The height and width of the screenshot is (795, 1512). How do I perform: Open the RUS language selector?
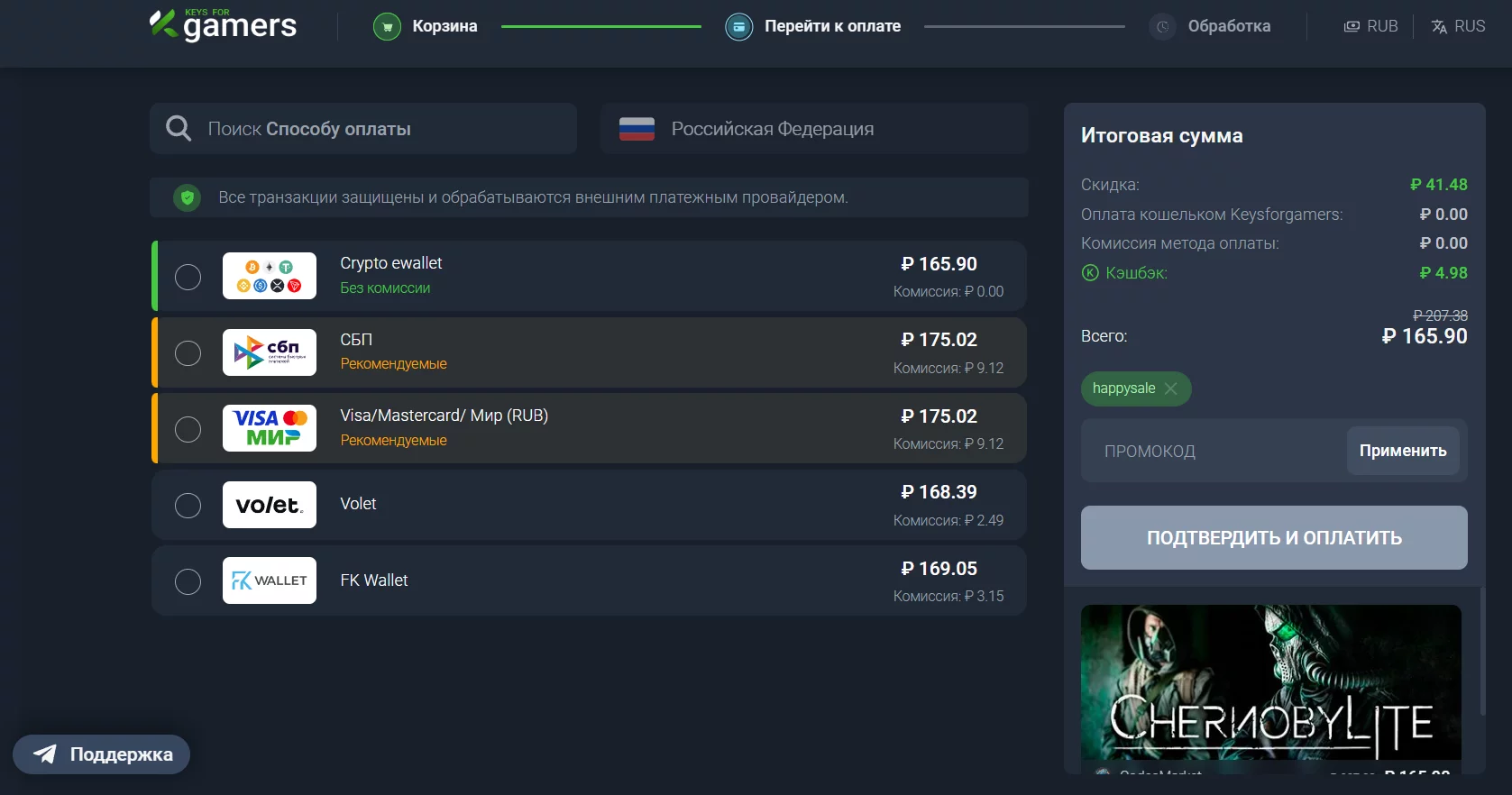[1458, 26]
